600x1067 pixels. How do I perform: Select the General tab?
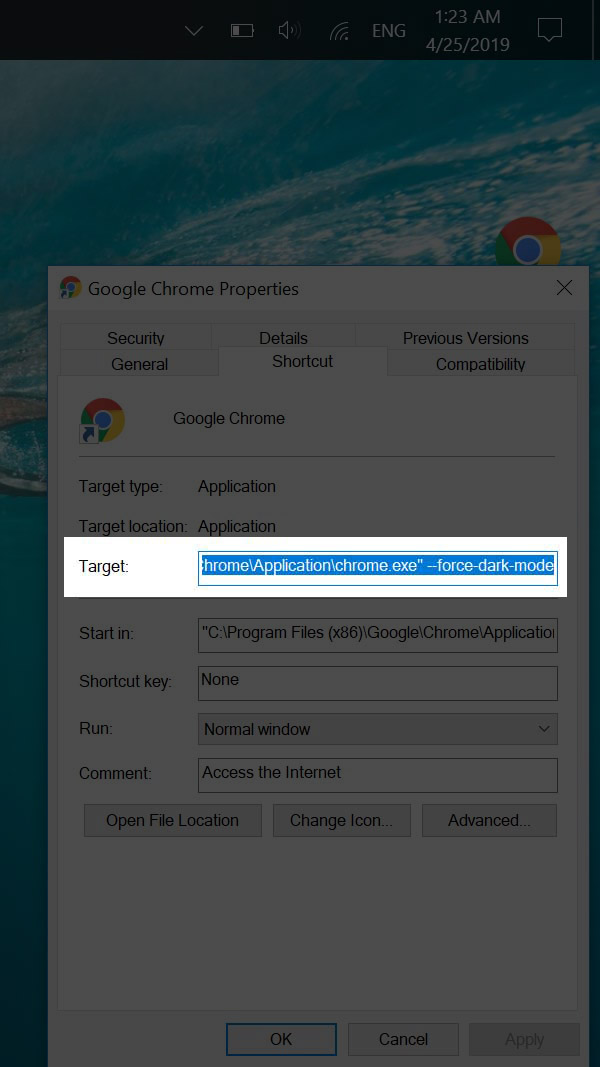139,363
